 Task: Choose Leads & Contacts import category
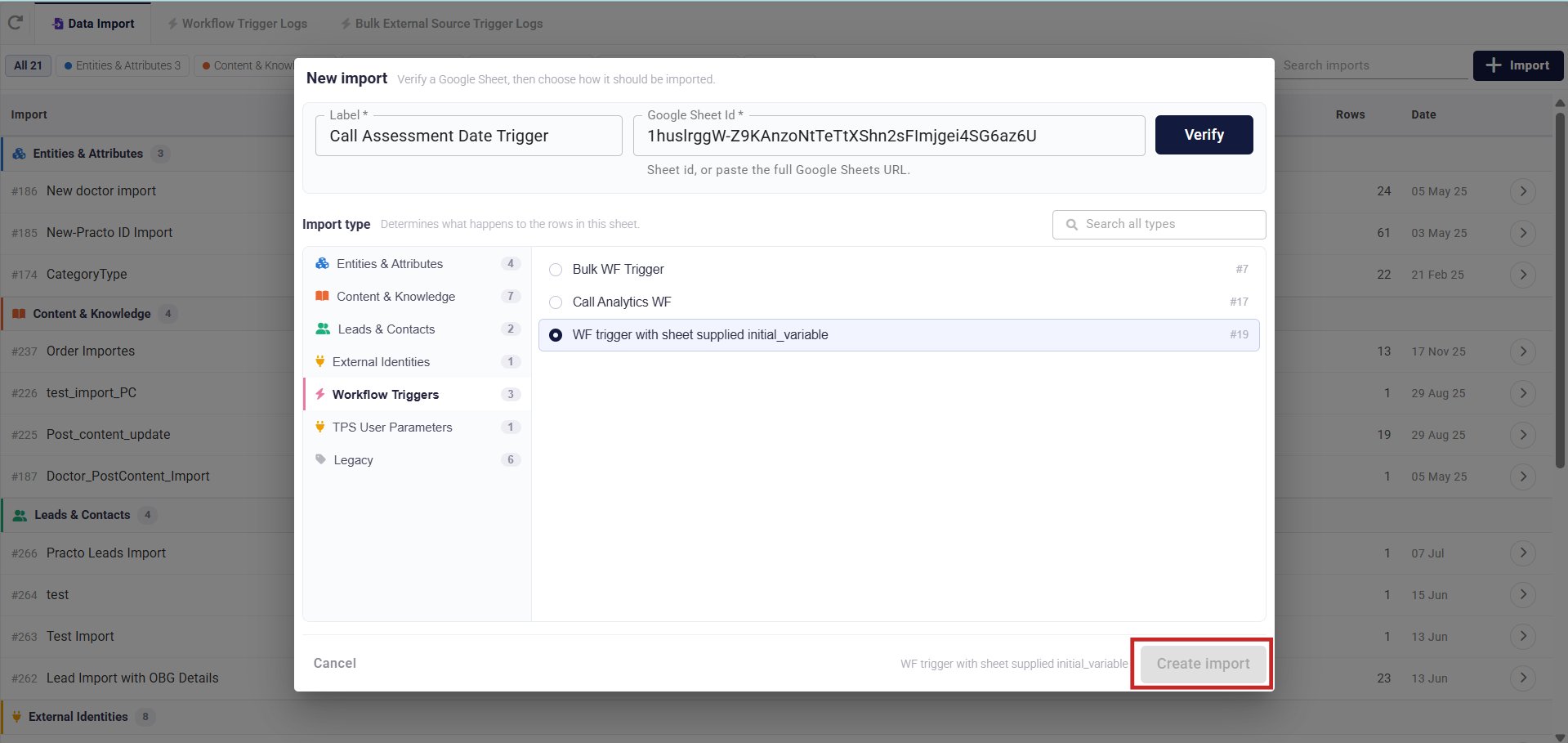[x=417, y=329]
